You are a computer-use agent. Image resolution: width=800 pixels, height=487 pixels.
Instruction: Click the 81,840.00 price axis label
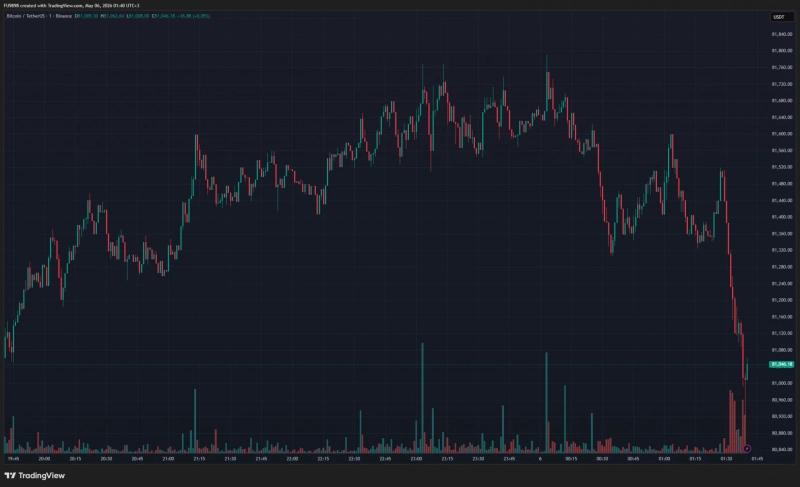[x=782, y=34]
